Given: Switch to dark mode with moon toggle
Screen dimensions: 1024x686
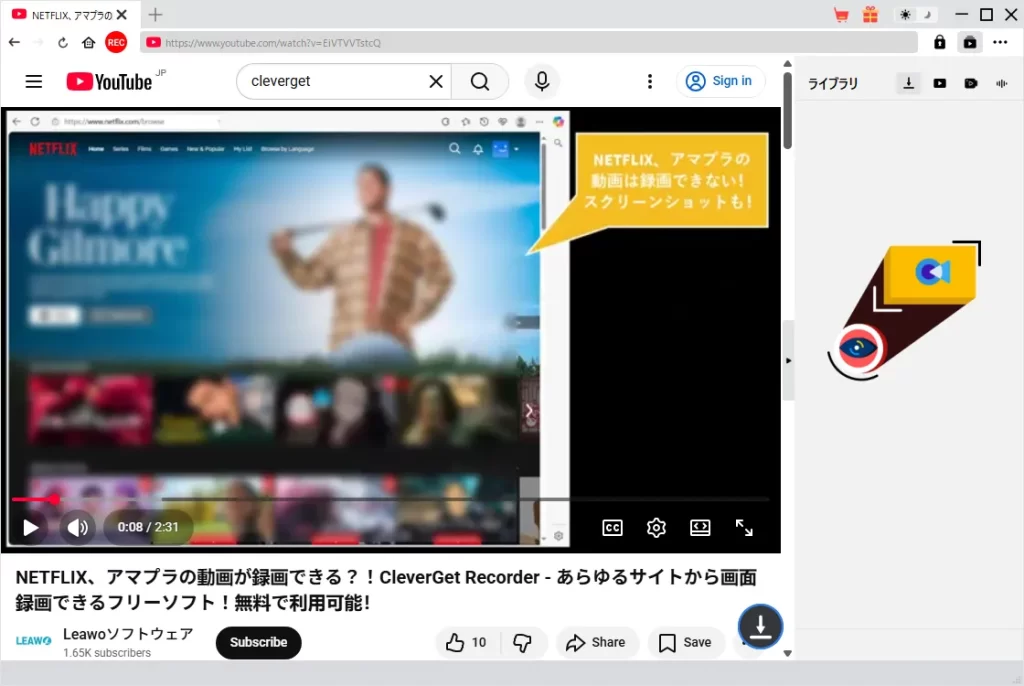Looking at the screenshot, I should (927, 15).
